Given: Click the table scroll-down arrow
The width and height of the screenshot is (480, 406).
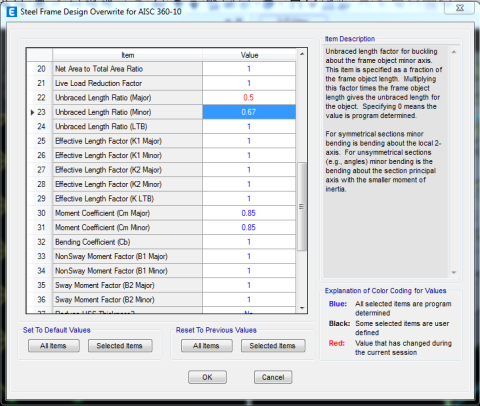Looking at the screenshot, I should point(302,308).
